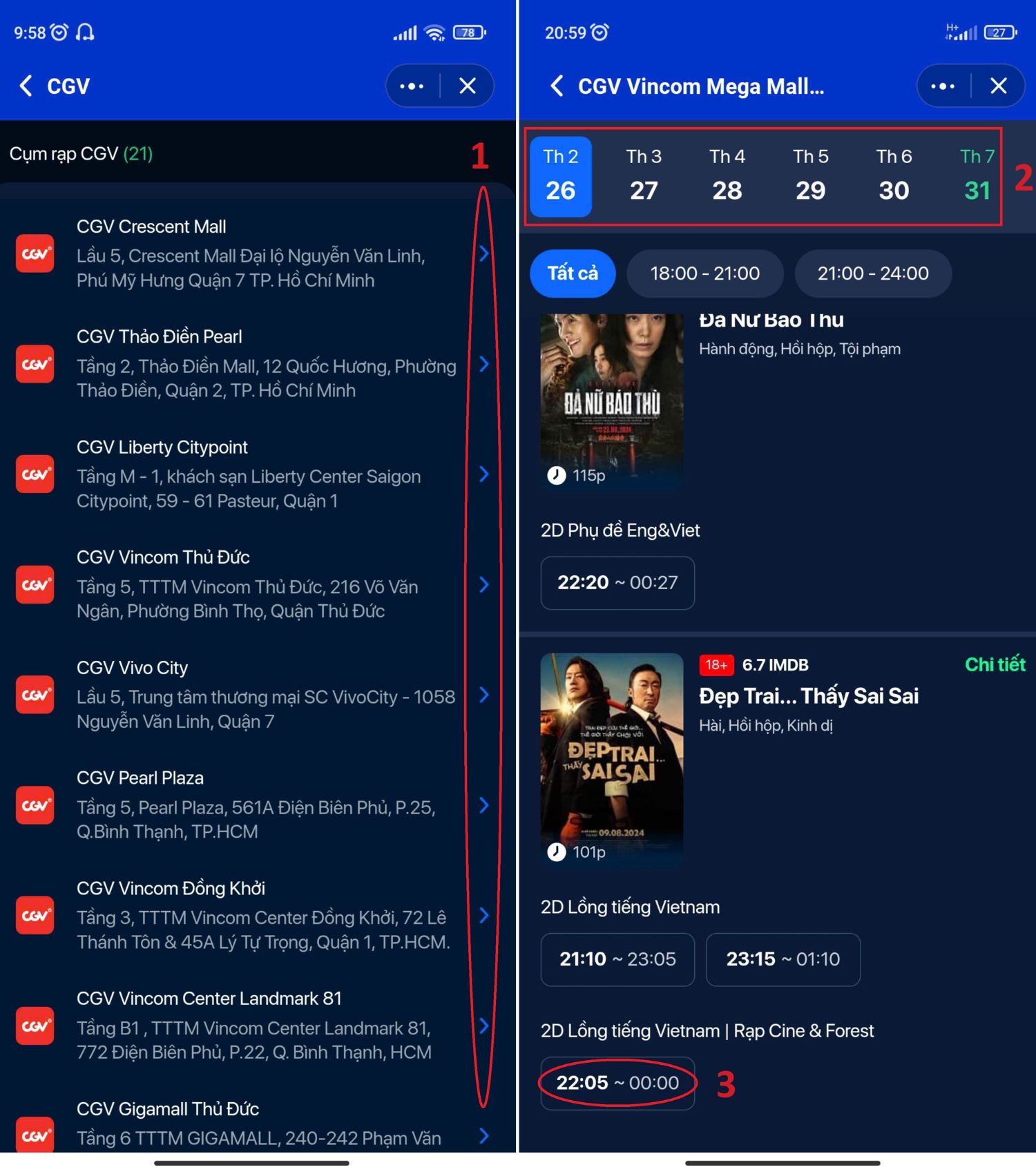Tap the 18+ age rating badge
Viewport: 1036px width, 1174px height.
[716, 665]
